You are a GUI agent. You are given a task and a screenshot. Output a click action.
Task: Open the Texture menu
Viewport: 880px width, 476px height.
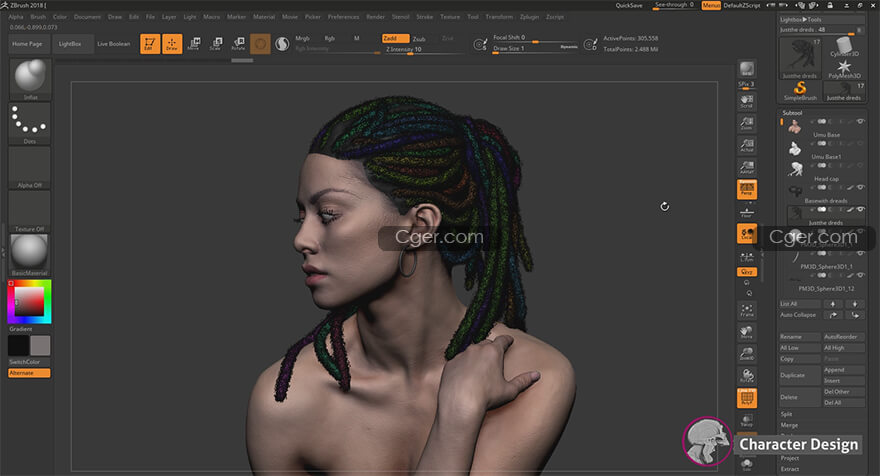450,17
